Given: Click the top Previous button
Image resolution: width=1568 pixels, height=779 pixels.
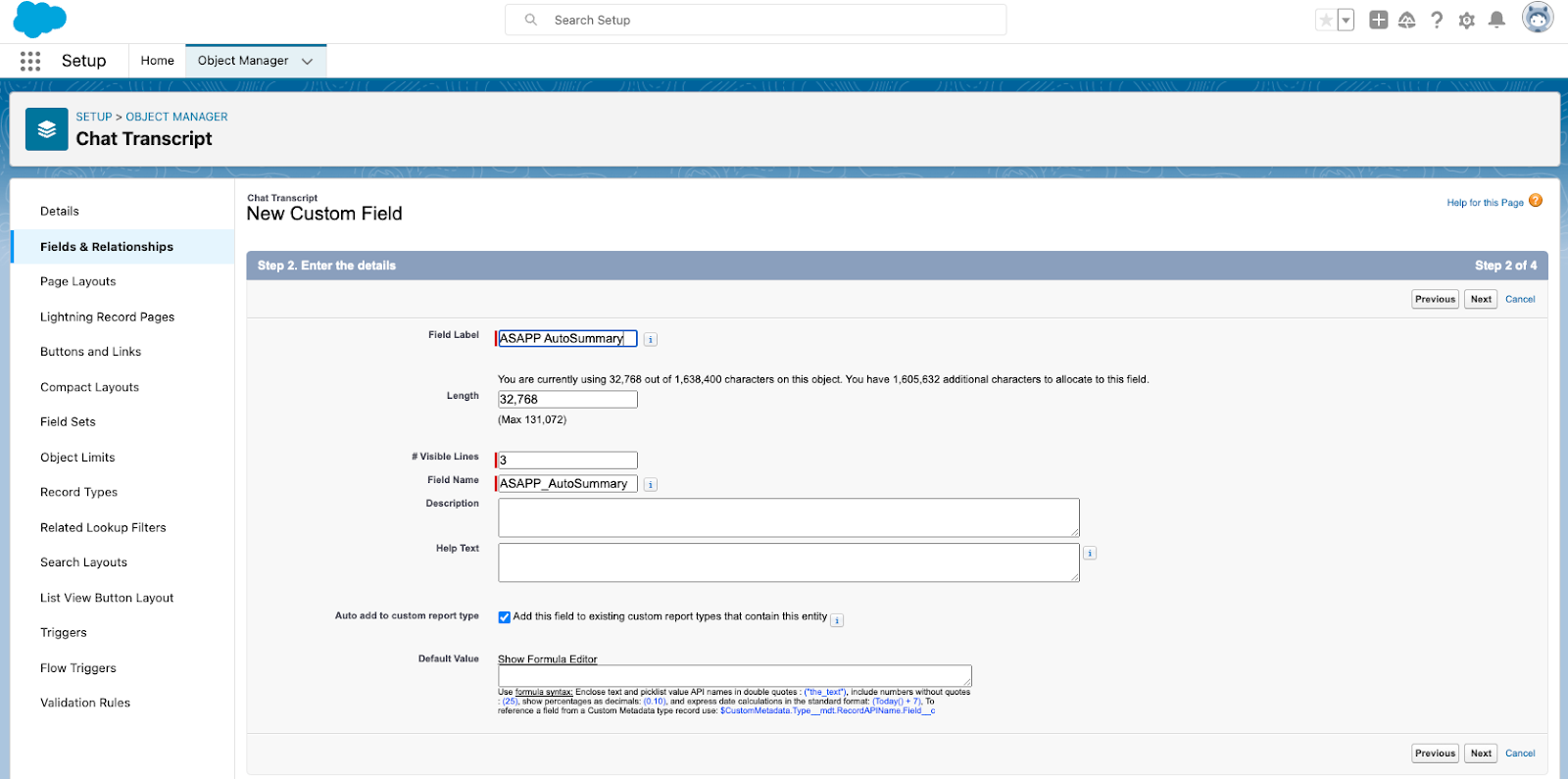Looking at the screenshot, I should [x=1435, y=300].
